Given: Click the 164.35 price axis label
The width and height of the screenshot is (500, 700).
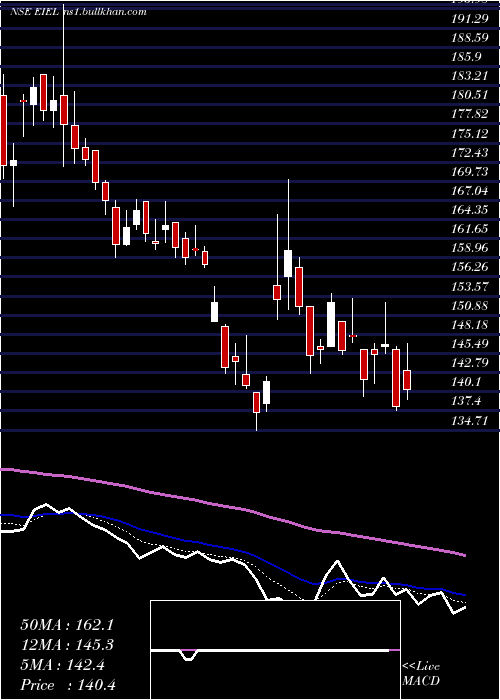Looking at the screenshot, I should pos(470,210).
